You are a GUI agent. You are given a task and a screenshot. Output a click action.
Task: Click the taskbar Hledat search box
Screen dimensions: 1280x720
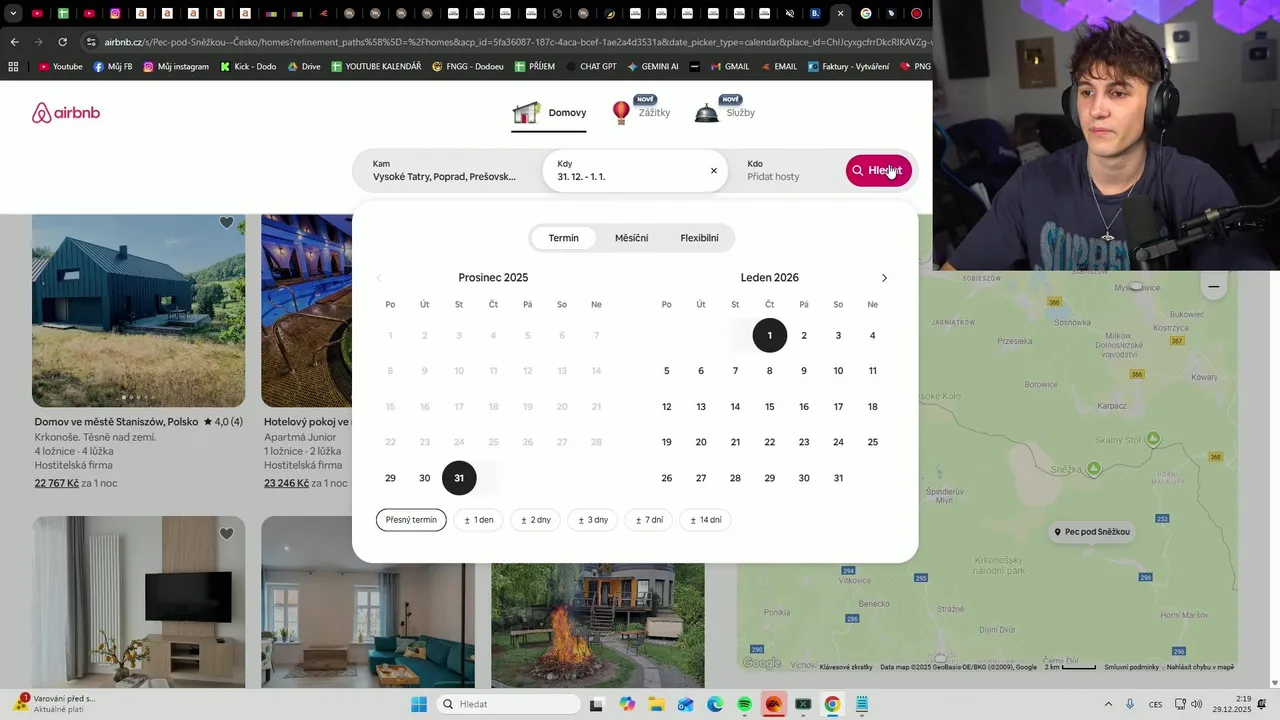507,704
